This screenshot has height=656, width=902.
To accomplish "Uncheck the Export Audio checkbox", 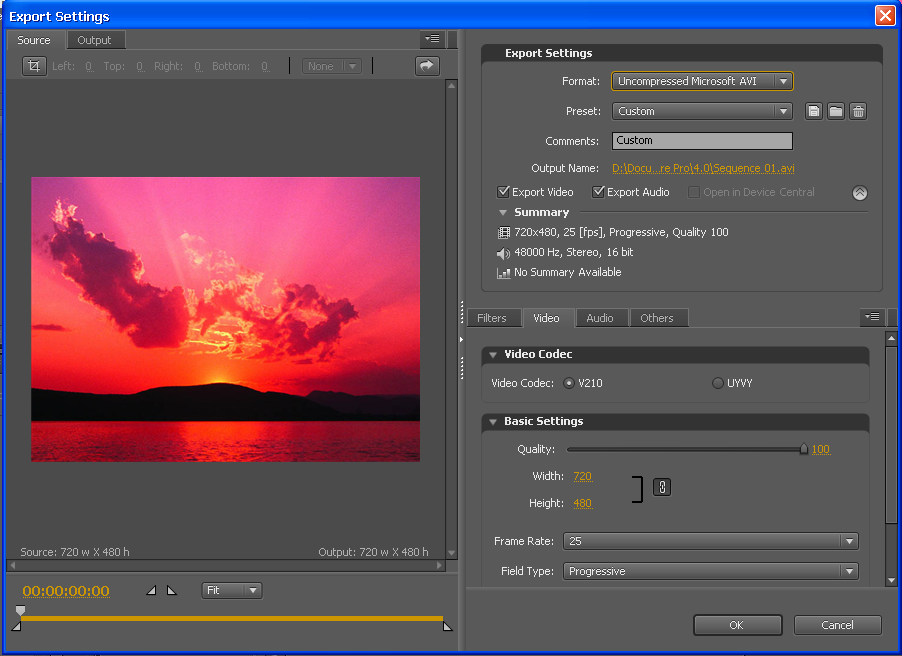I will click(599, 192).
